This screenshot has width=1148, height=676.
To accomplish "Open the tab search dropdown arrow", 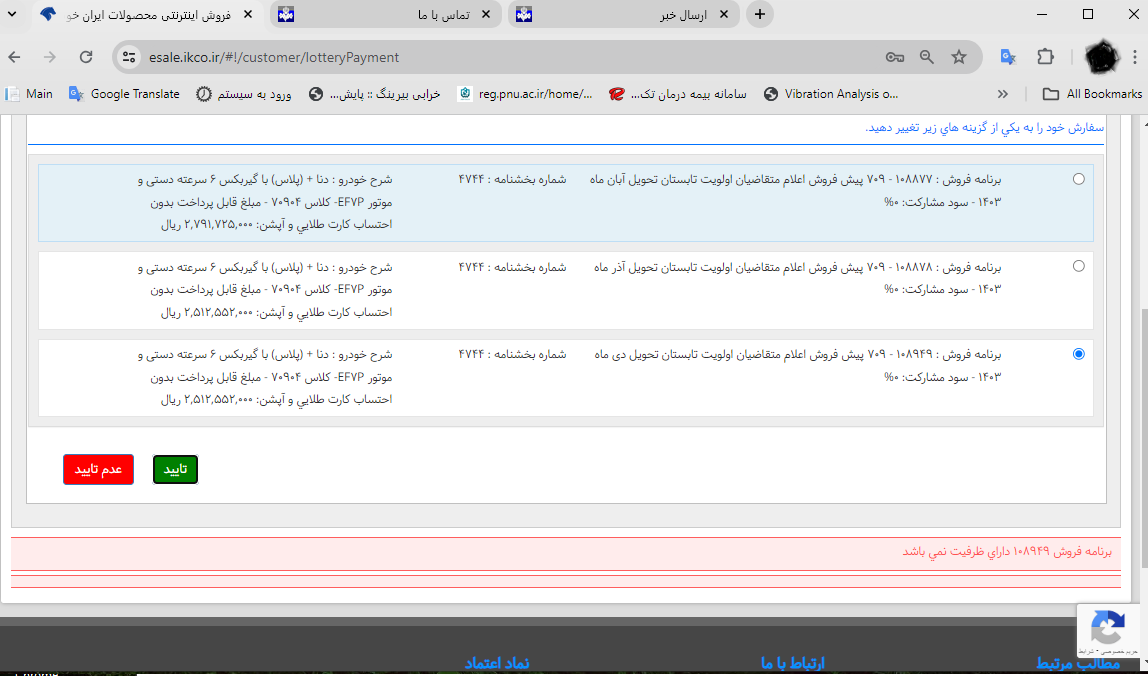I will click(12, 15).
